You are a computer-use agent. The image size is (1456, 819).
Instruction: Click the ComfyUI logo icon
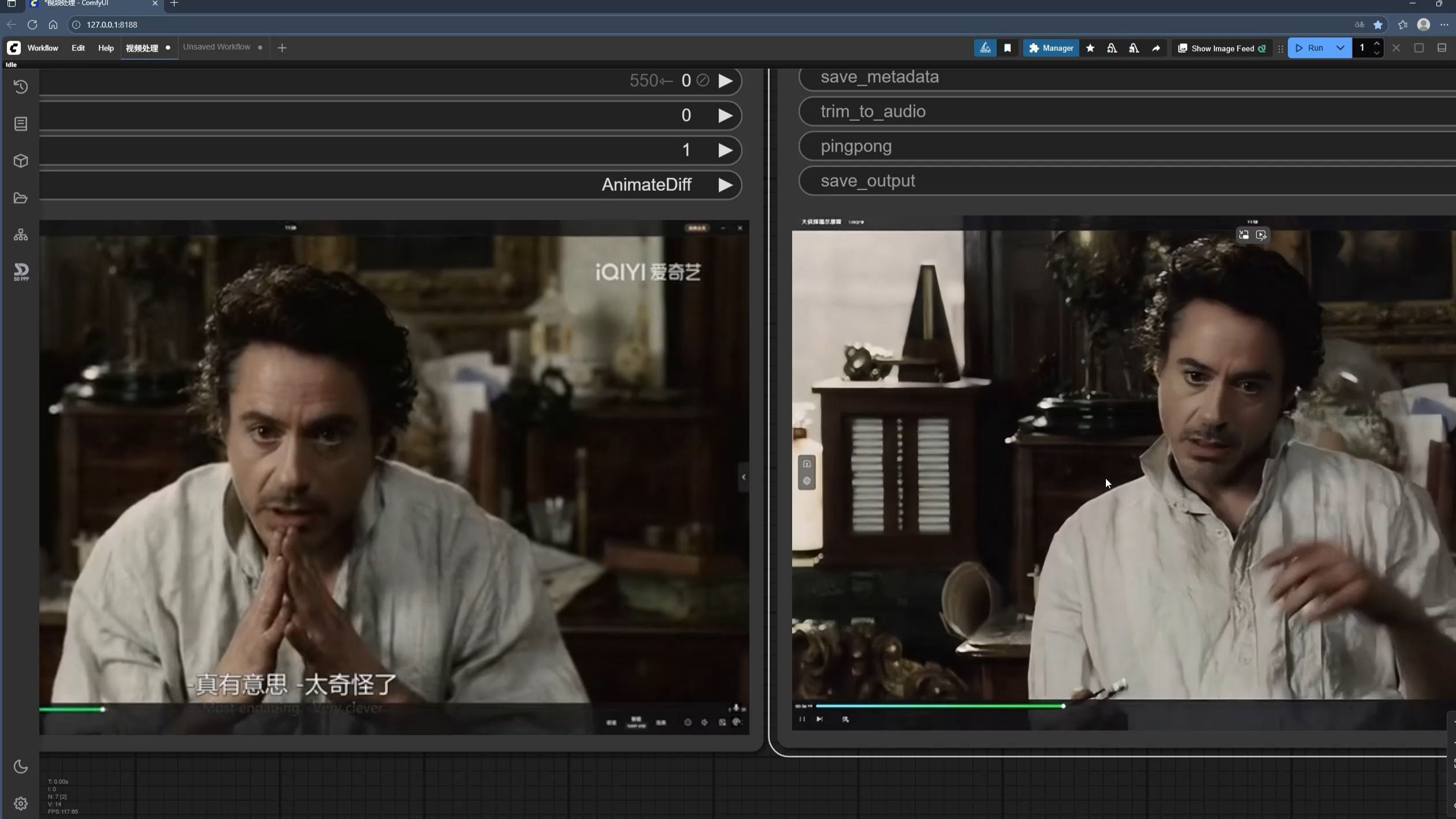point(13,48)
